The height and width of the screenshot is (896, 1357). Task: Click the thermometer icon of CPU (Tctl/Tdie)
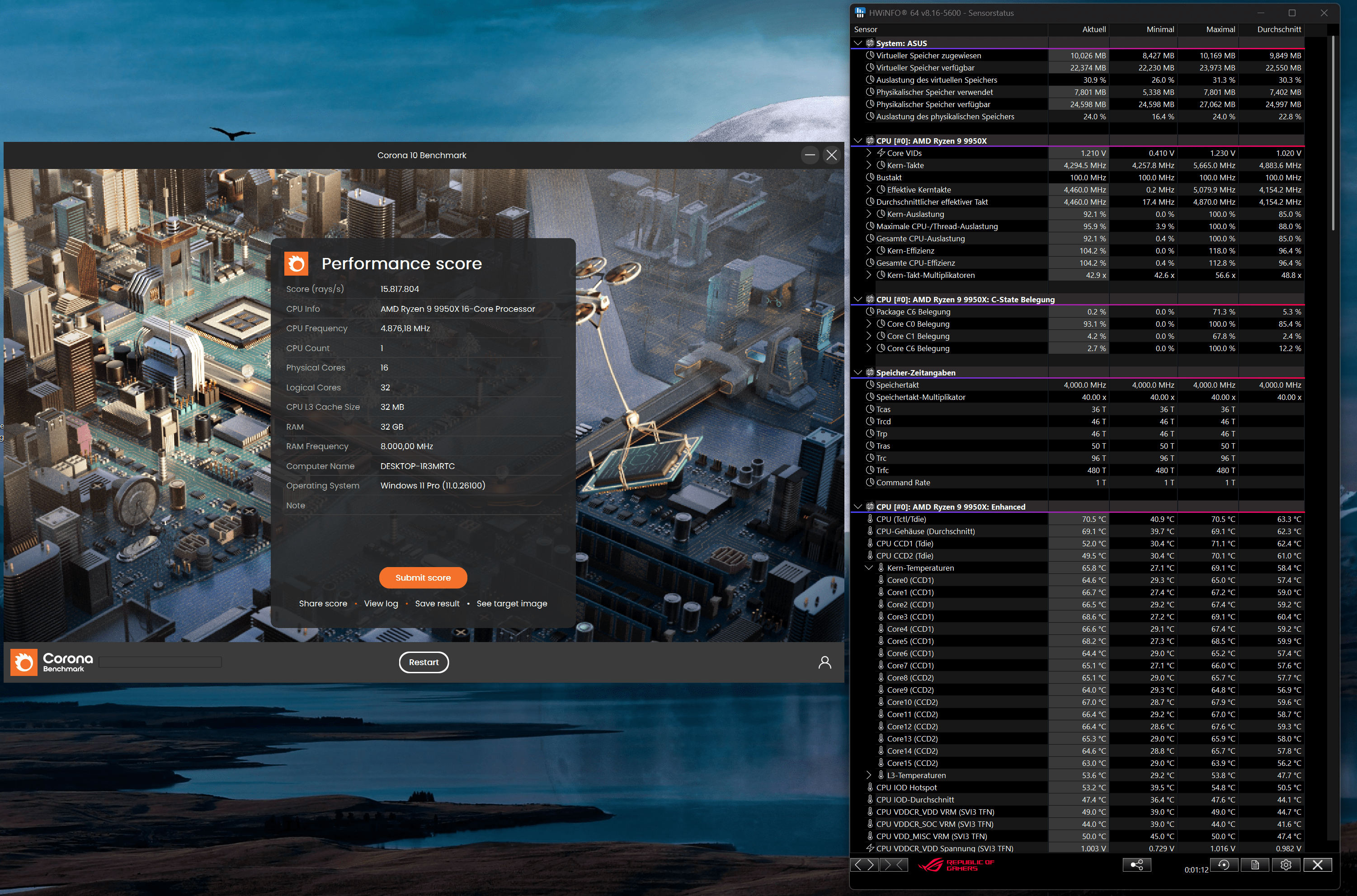pyautogui.click(x=870, y=519)
